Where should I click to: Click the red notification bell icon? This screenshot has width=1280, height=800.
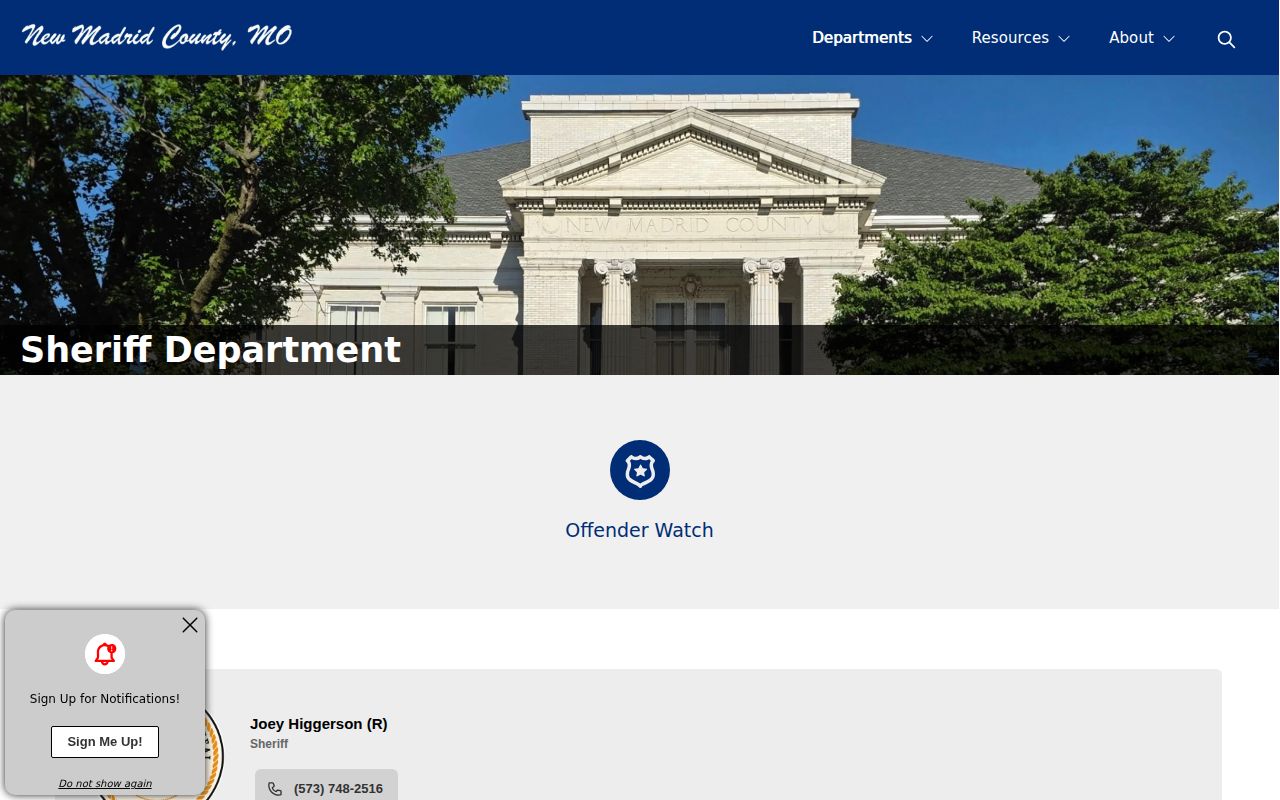click(105, 654)
